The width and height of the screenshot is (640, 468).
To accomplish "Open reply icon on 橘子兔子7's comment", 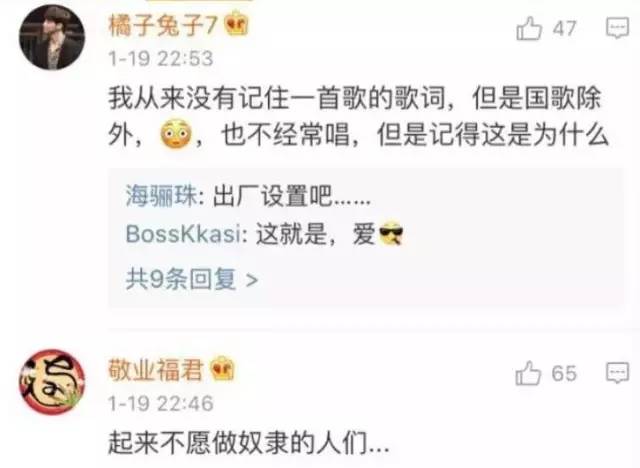I will point(617,28).
